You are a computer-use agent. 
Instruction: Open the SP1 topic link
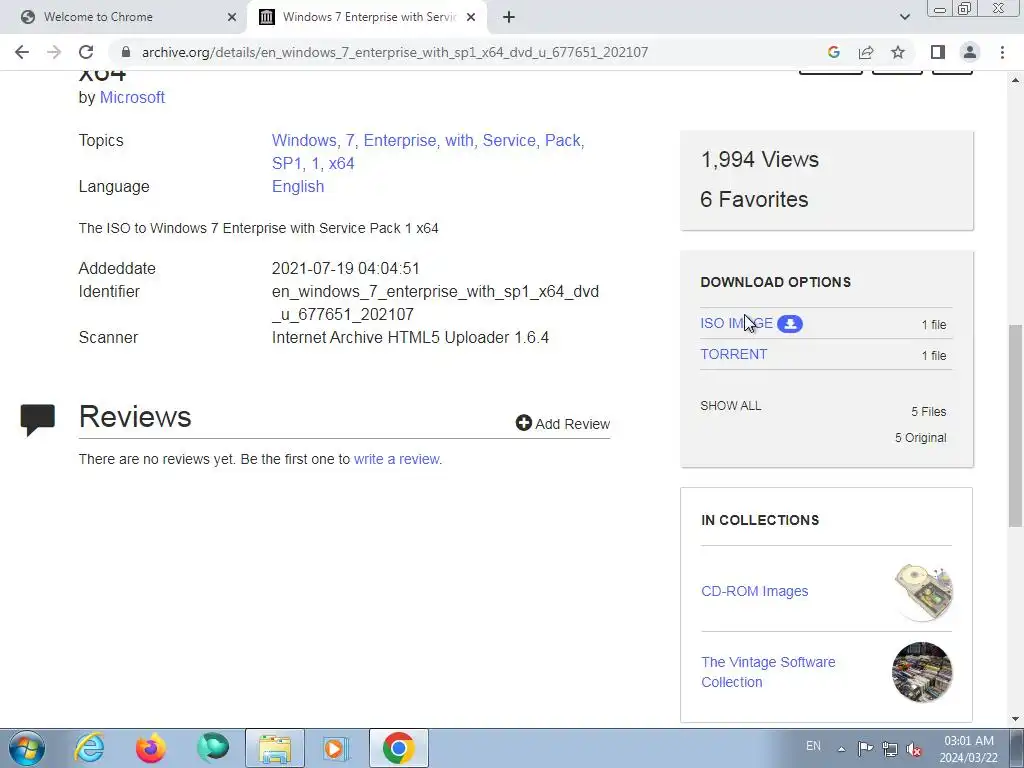[x=286, y=163]
